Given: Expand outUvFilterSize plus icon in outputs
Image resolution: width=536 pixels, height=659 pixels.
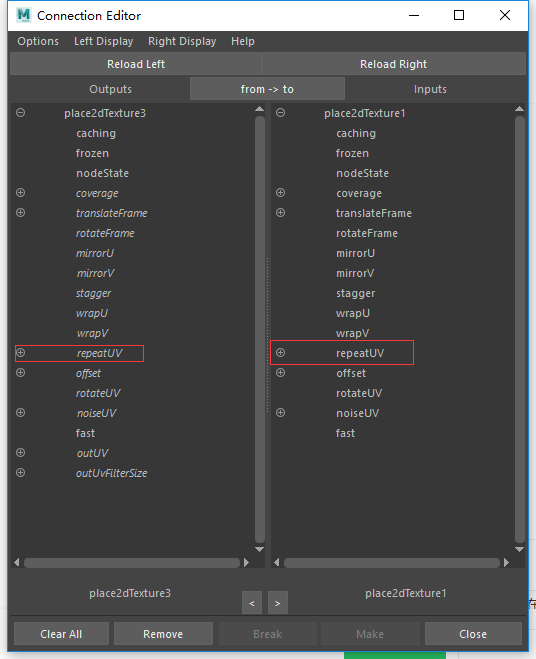Looking at the screenshot, I should pyautogui.click(x=21, y=472).
